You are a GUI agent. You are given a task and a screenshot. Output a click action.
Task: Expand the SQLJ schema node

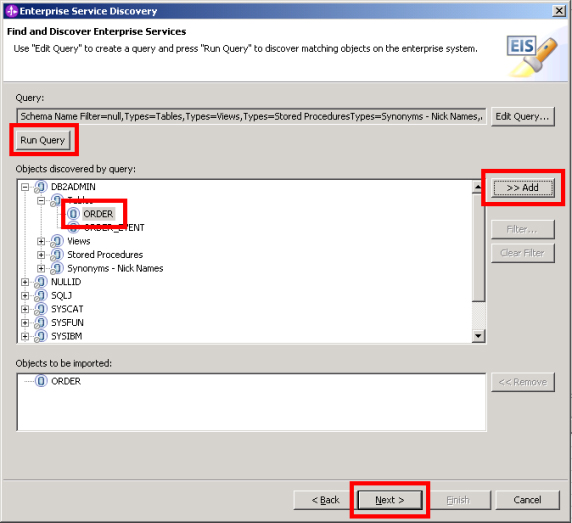click(x=25, y=295)
